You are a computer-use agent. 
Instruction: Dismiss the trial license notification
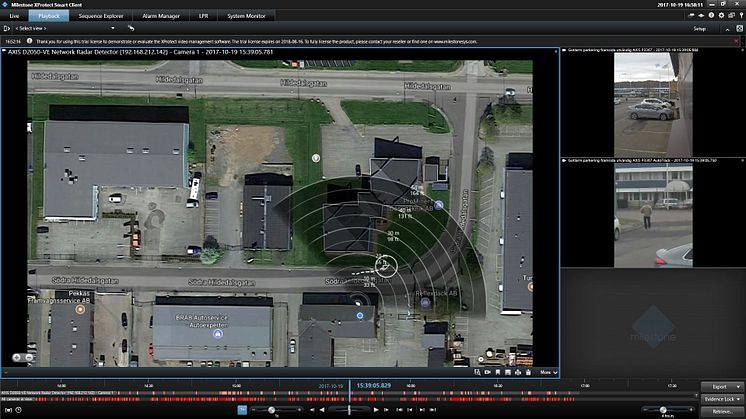(737, 41)
